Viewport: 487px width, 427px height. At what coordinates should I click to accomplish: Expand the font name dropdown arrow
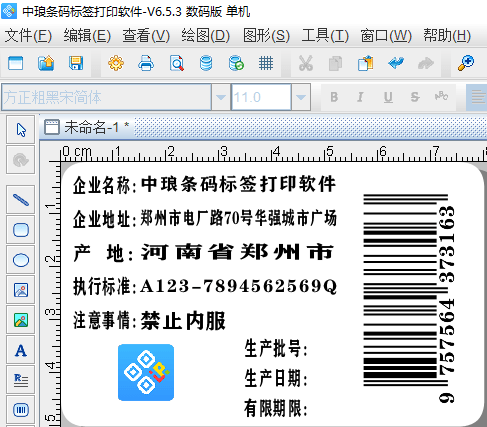click(221, 97)
